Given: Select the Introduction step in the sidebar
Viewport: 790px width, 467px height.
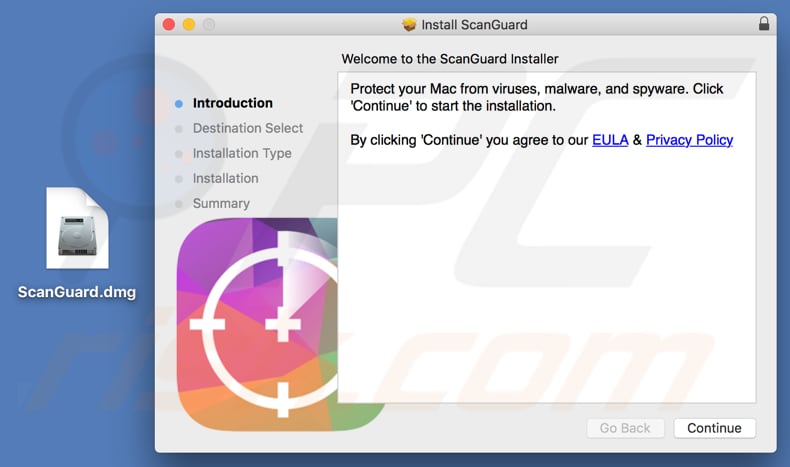Looking at the screenshot, I should point(233,103).
